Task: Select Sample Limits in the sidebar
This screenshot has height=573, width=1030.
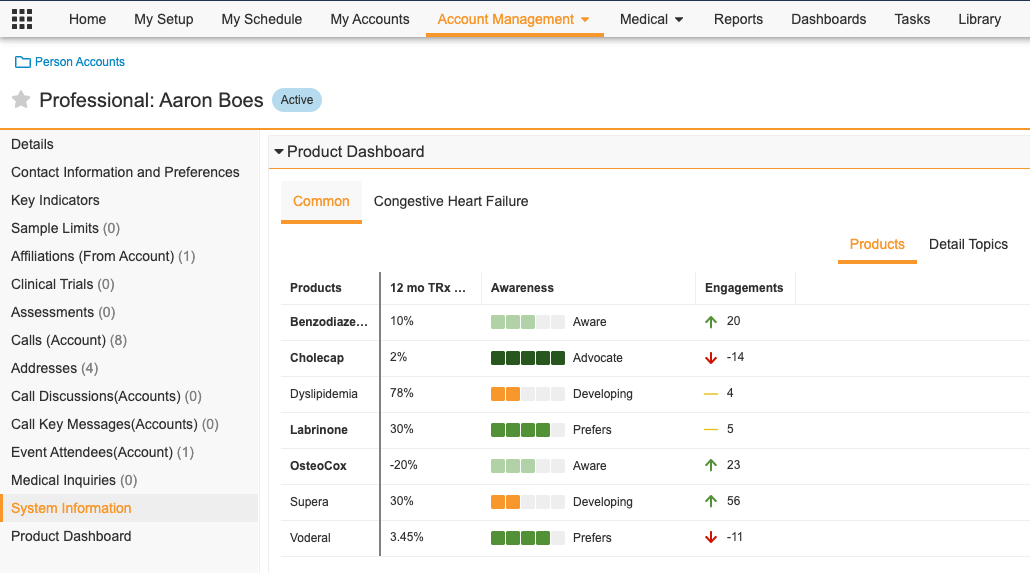Action: [55, 228]
